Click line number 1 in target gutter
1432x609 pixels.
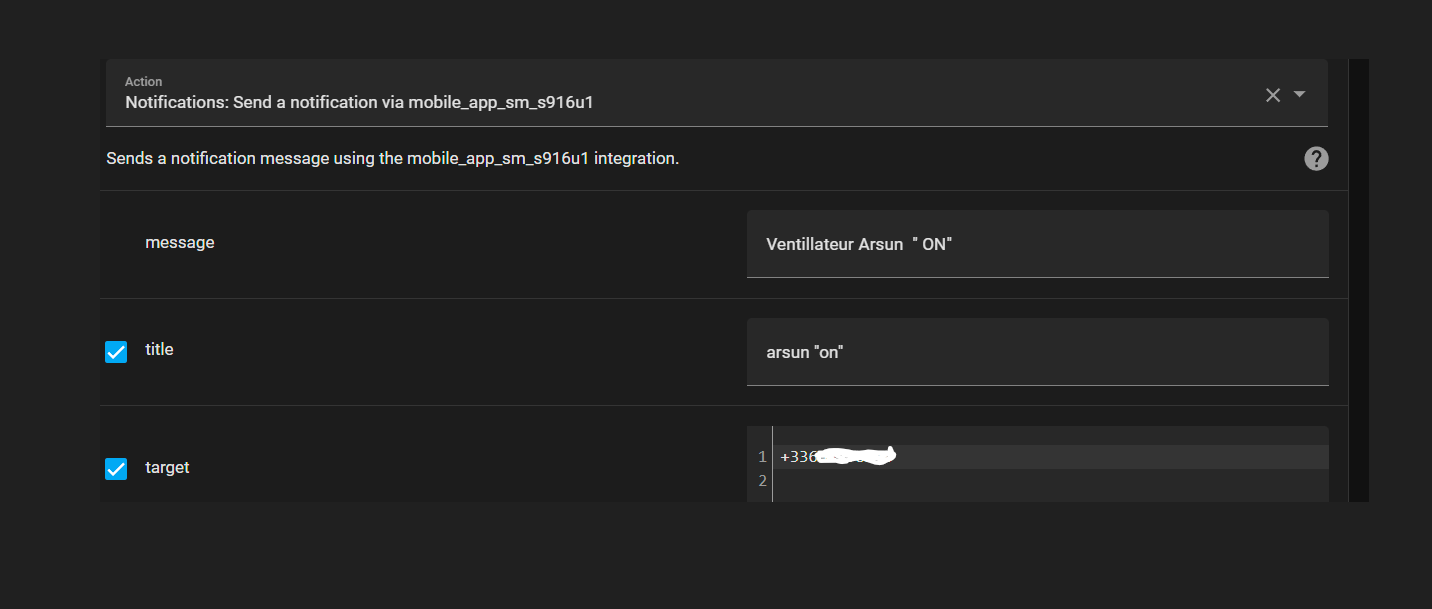762,457
